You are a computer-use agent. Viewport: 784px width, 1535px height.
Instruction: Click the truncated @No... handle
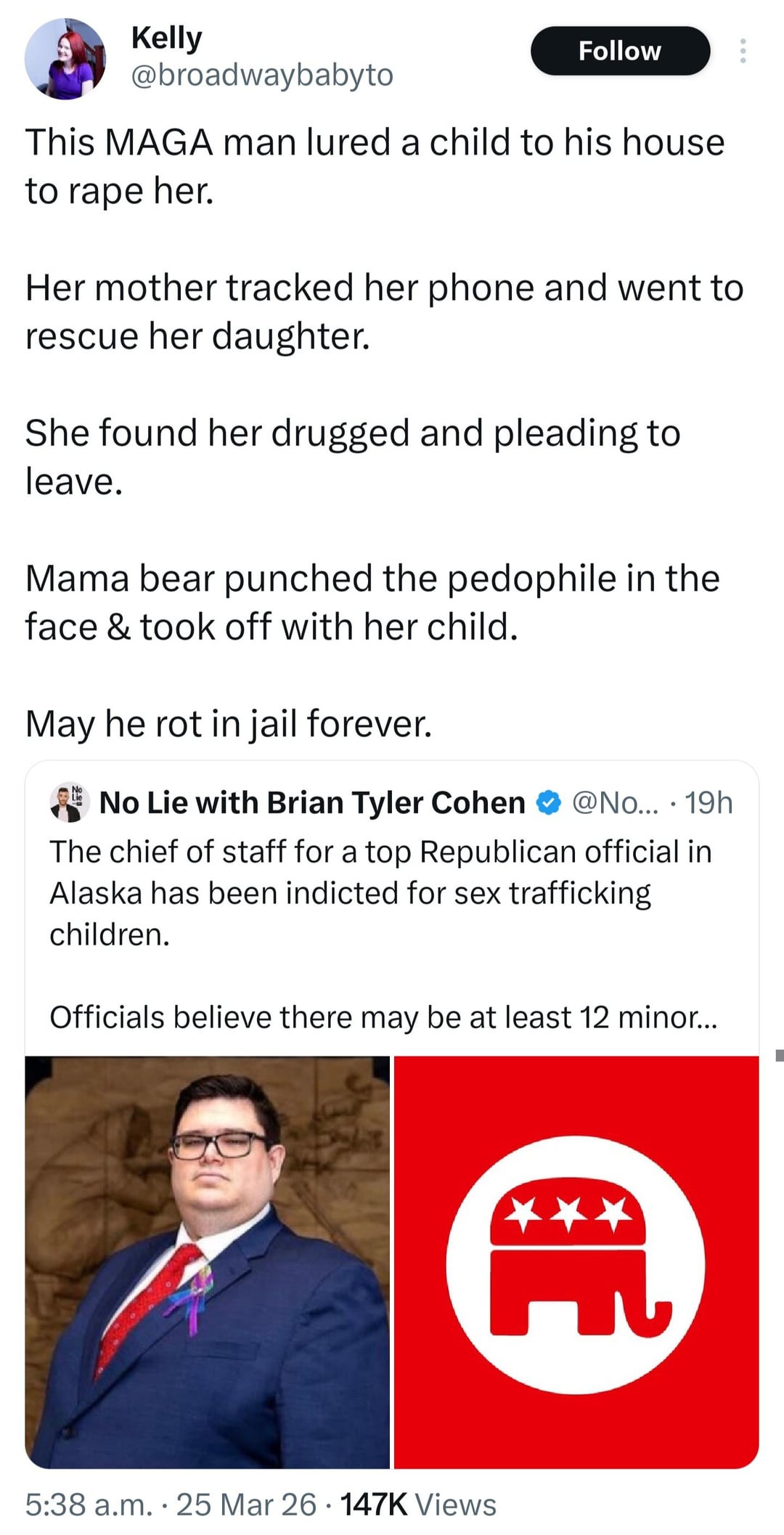tap(615, 803)
